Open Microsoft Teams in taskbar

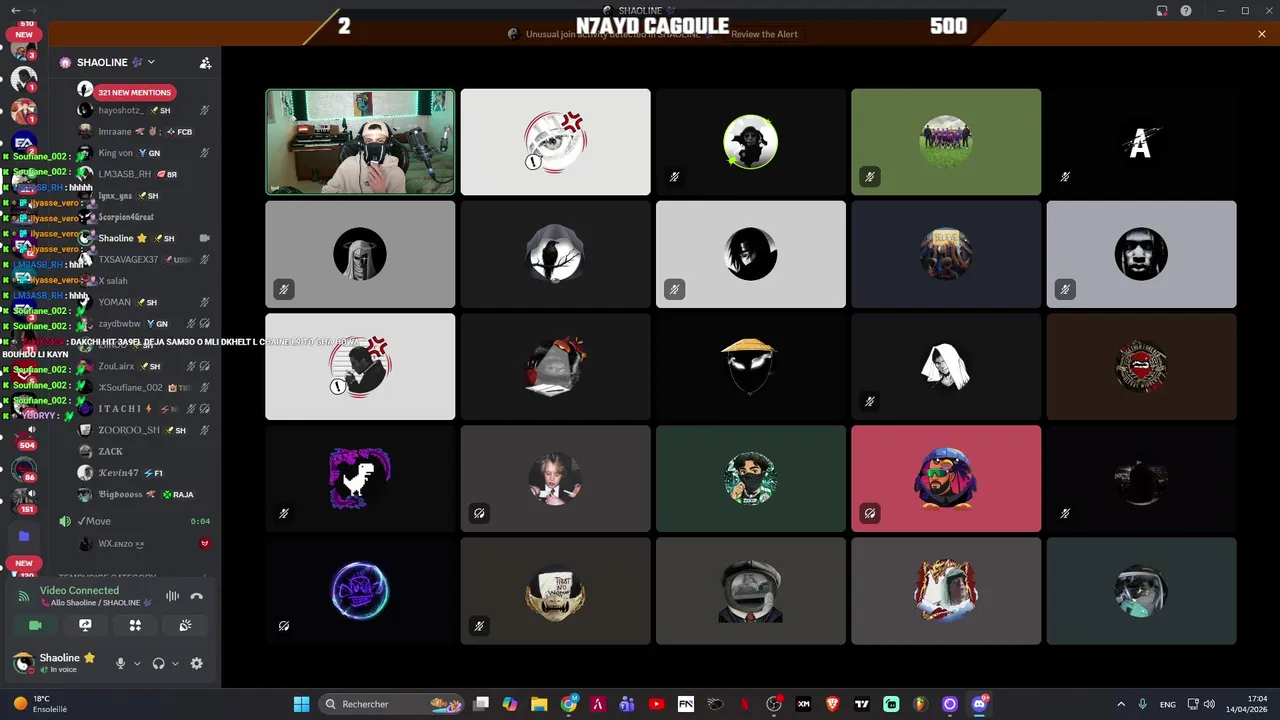click(627, 704)
